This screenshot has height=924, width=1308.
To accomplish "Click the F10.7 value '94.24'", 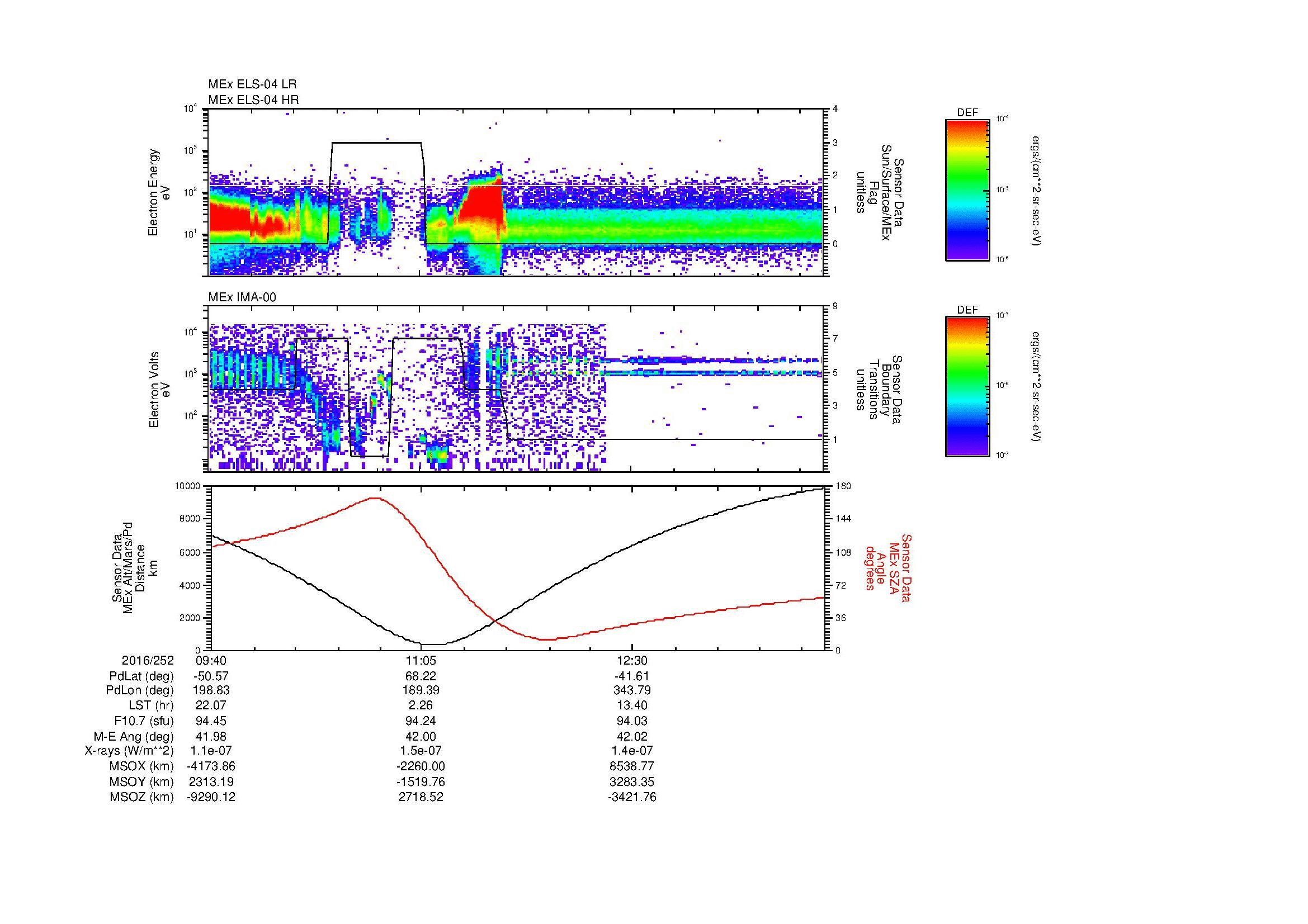I will 421,721.
